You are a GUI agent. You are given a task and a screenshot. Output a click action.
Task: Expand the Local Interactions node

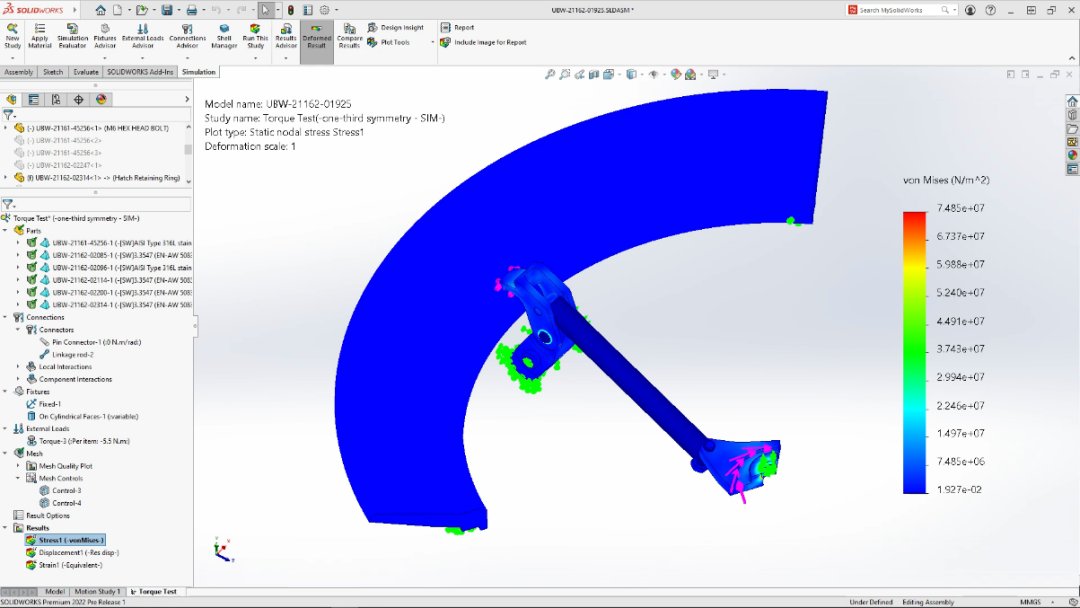(18, 367)
